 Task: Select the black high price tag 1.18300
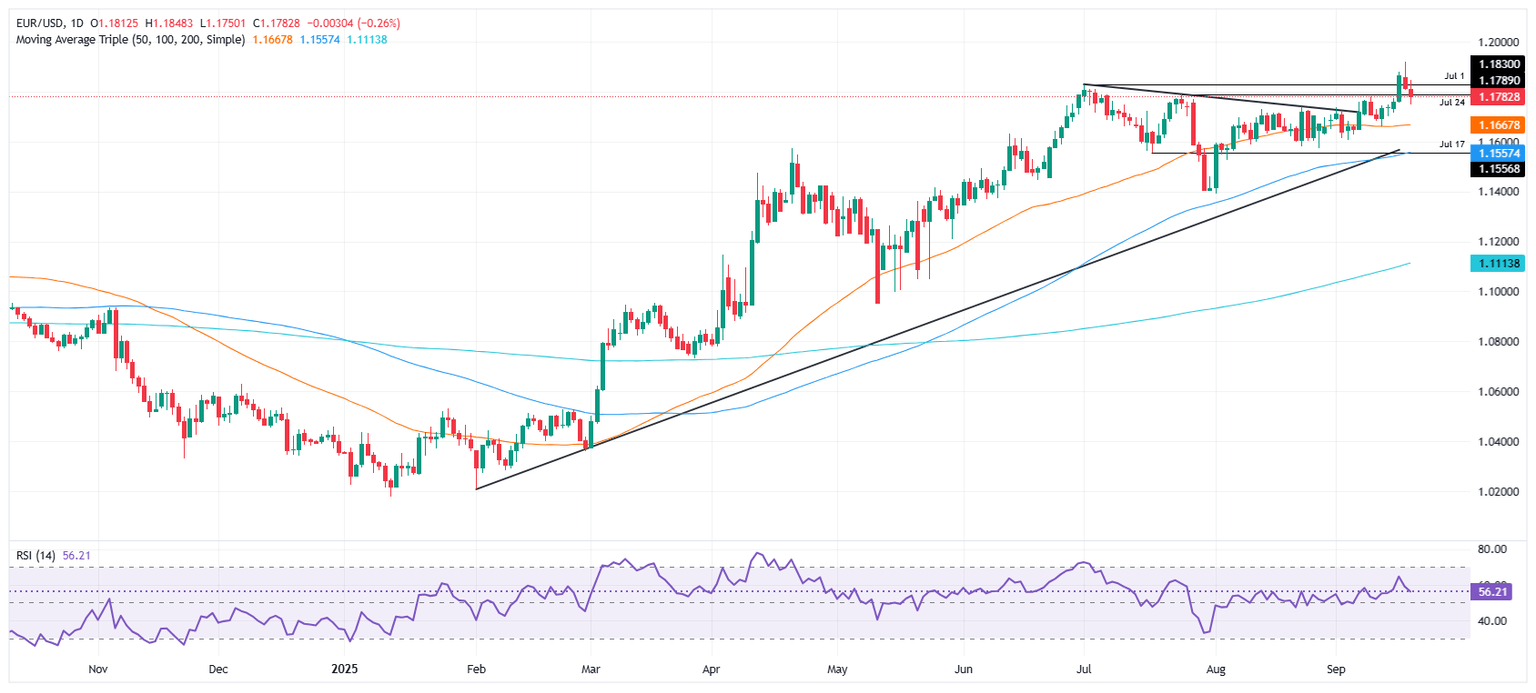coord(1499,64)
